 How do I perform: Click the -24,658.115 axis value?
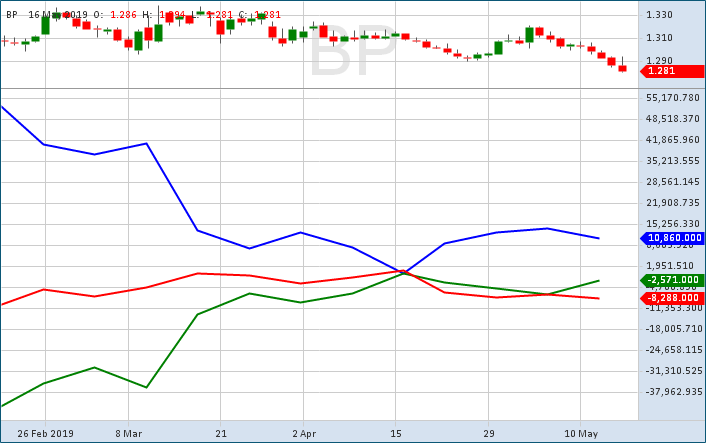[674, 350]
